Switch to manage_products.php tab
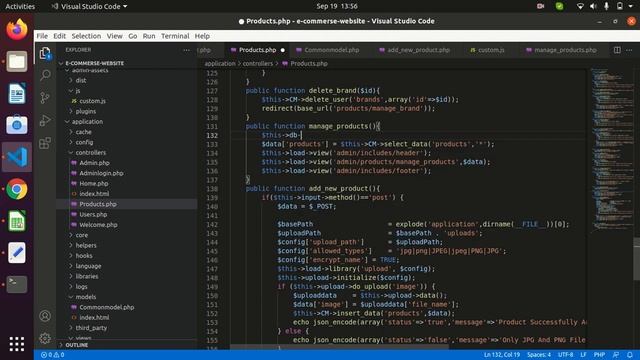Screen dimensions: 640x360 coord(561,50)
